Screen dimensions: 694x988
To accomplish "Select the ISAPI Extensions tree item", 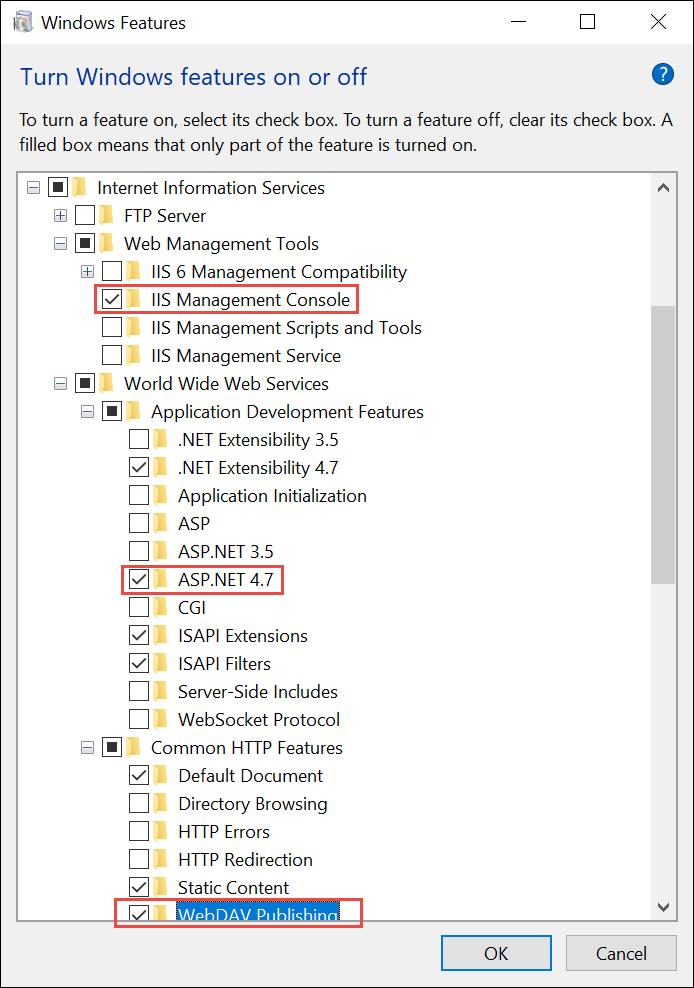I will [x=242, y=636].
